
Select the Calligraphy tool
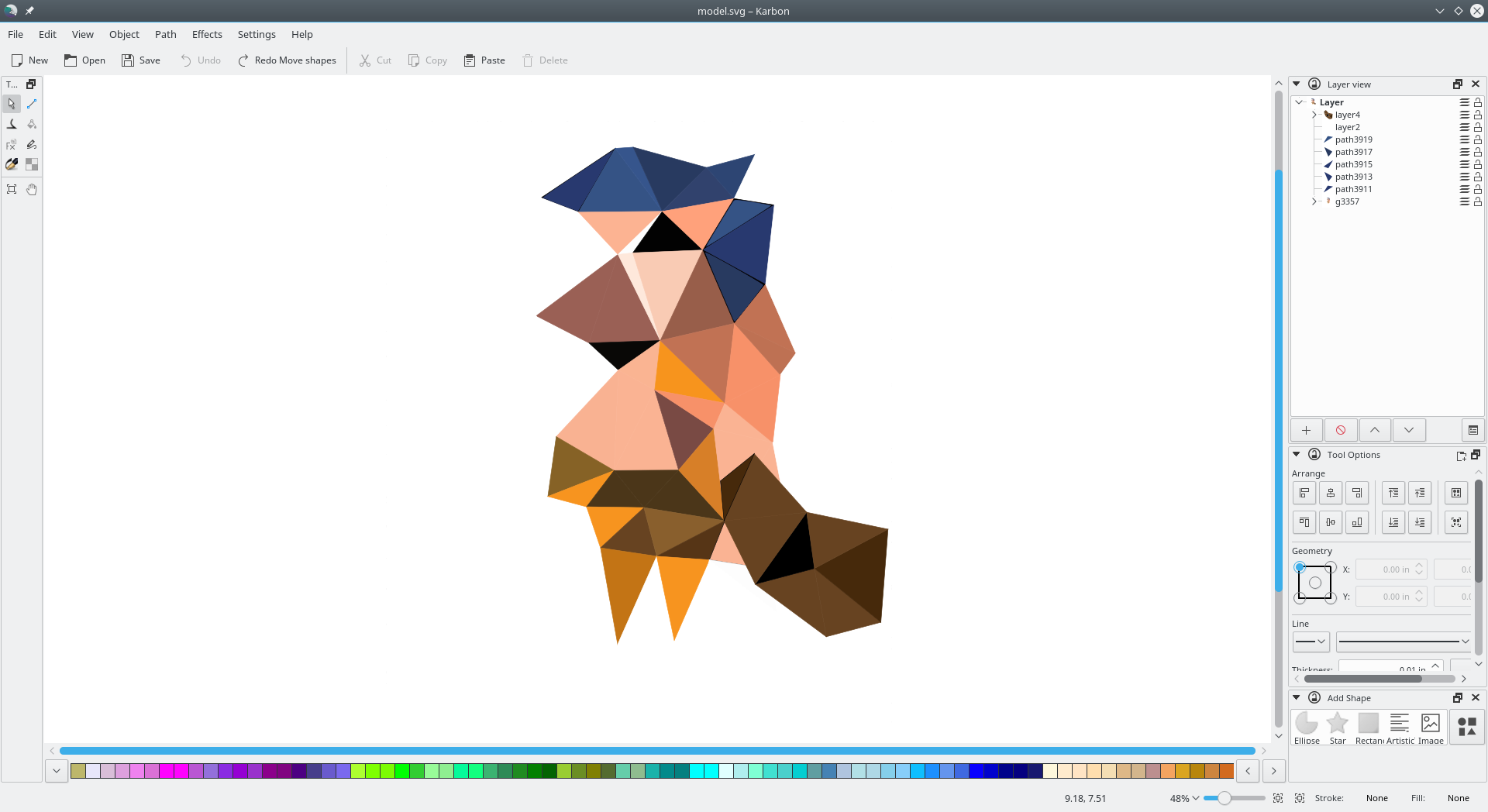[x=12, y=164]
